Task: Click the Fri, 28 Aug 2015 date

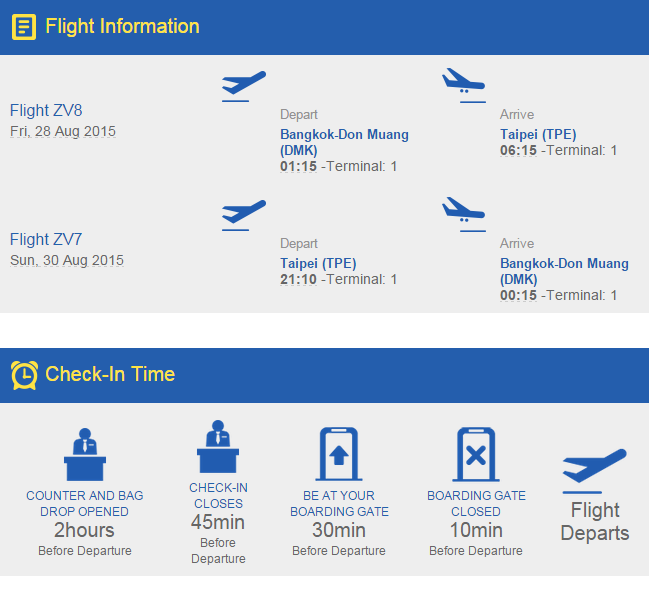Action: 63,131
